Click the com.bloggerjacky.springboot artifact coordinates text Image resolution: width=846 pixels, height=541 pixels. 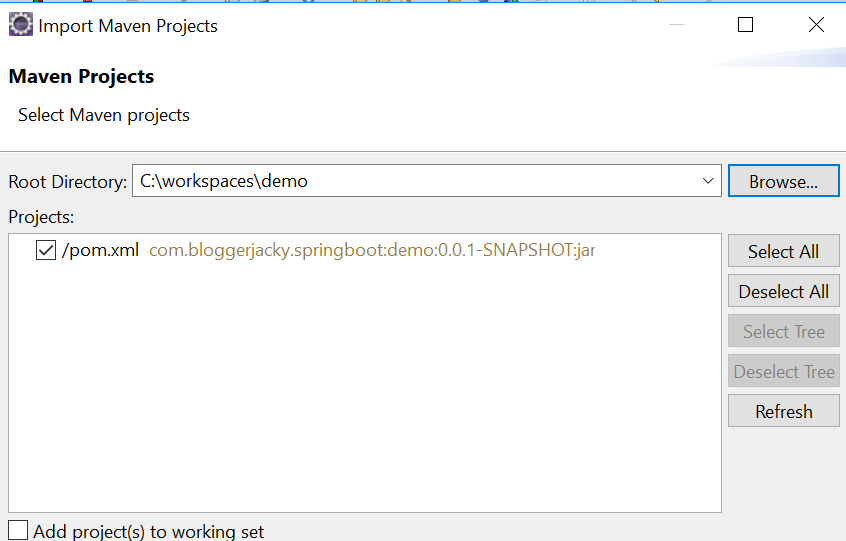point(371,251)
